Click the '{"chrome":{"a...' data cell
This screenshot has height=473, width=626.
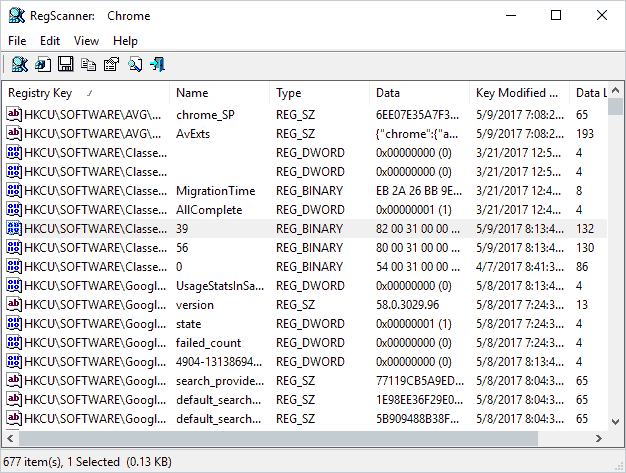point(417,134)
